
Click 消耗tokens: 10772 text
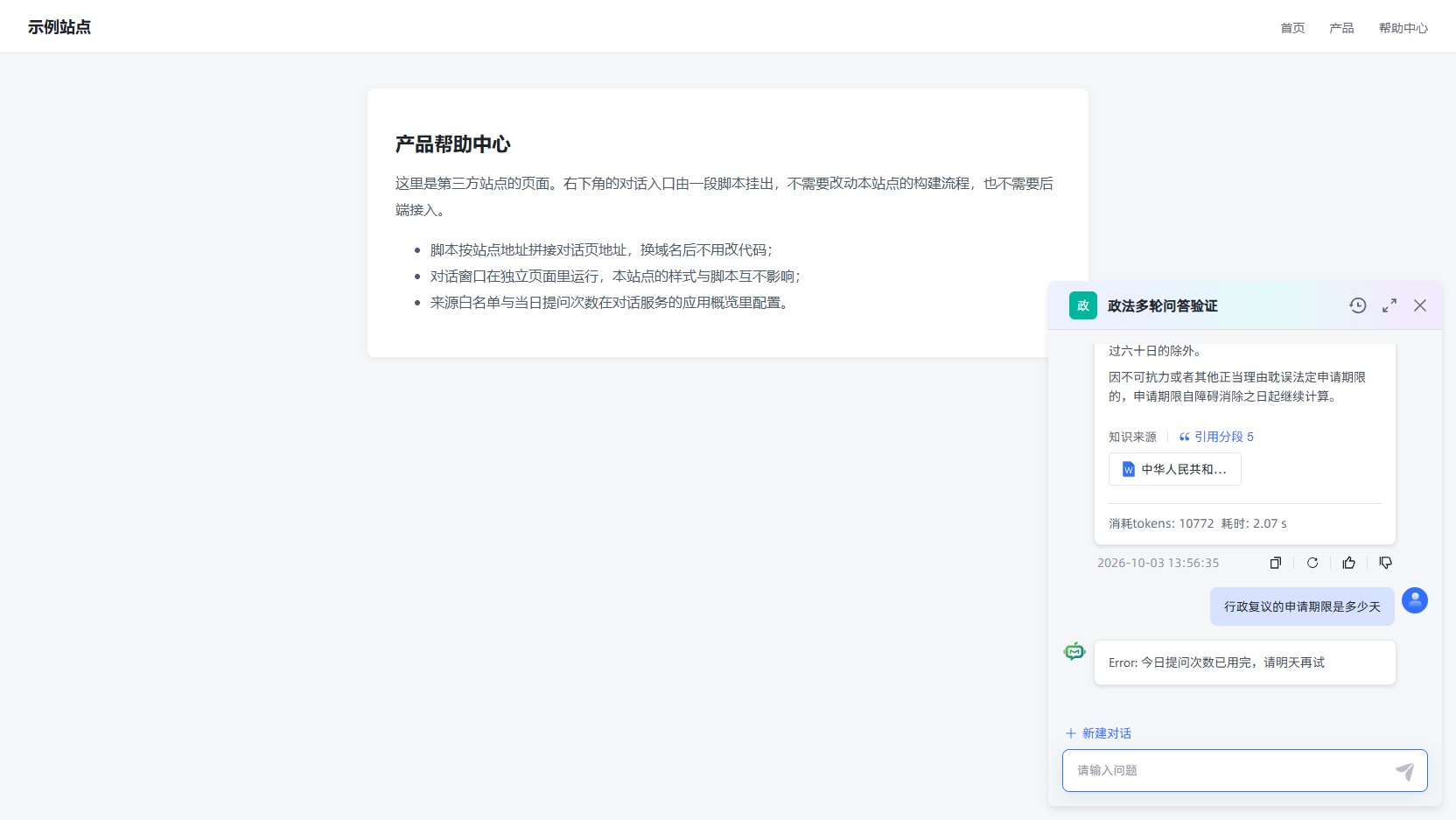point(1161,523)
